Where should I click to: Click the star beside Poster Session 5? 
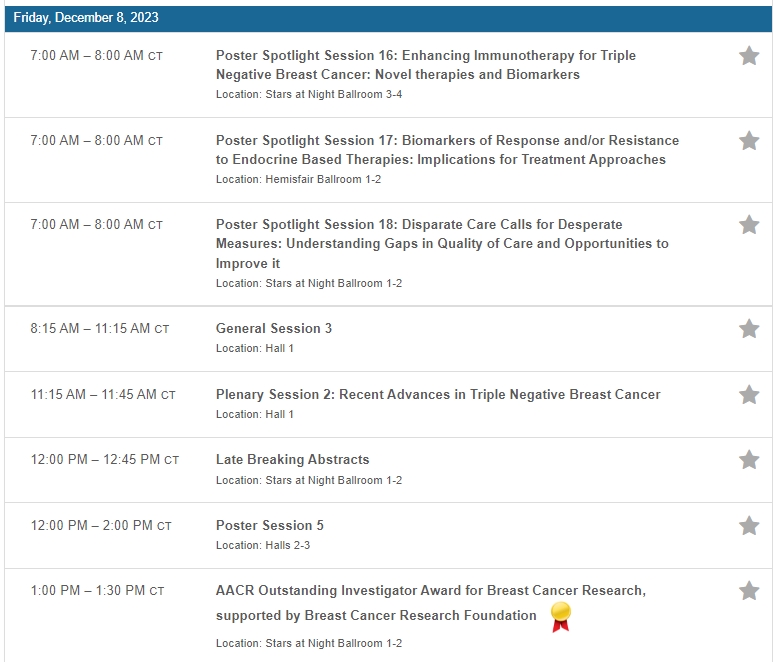[749, 526]
